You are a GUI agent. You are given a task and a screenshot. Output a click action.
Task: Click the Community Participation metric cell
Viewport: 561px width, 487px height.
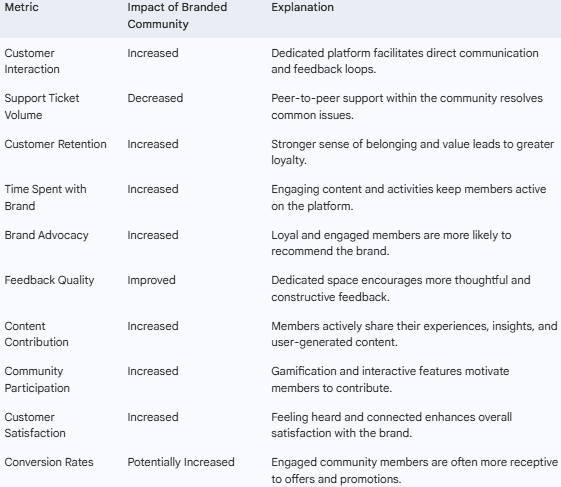pyautogui.click(x=37, y=379)
